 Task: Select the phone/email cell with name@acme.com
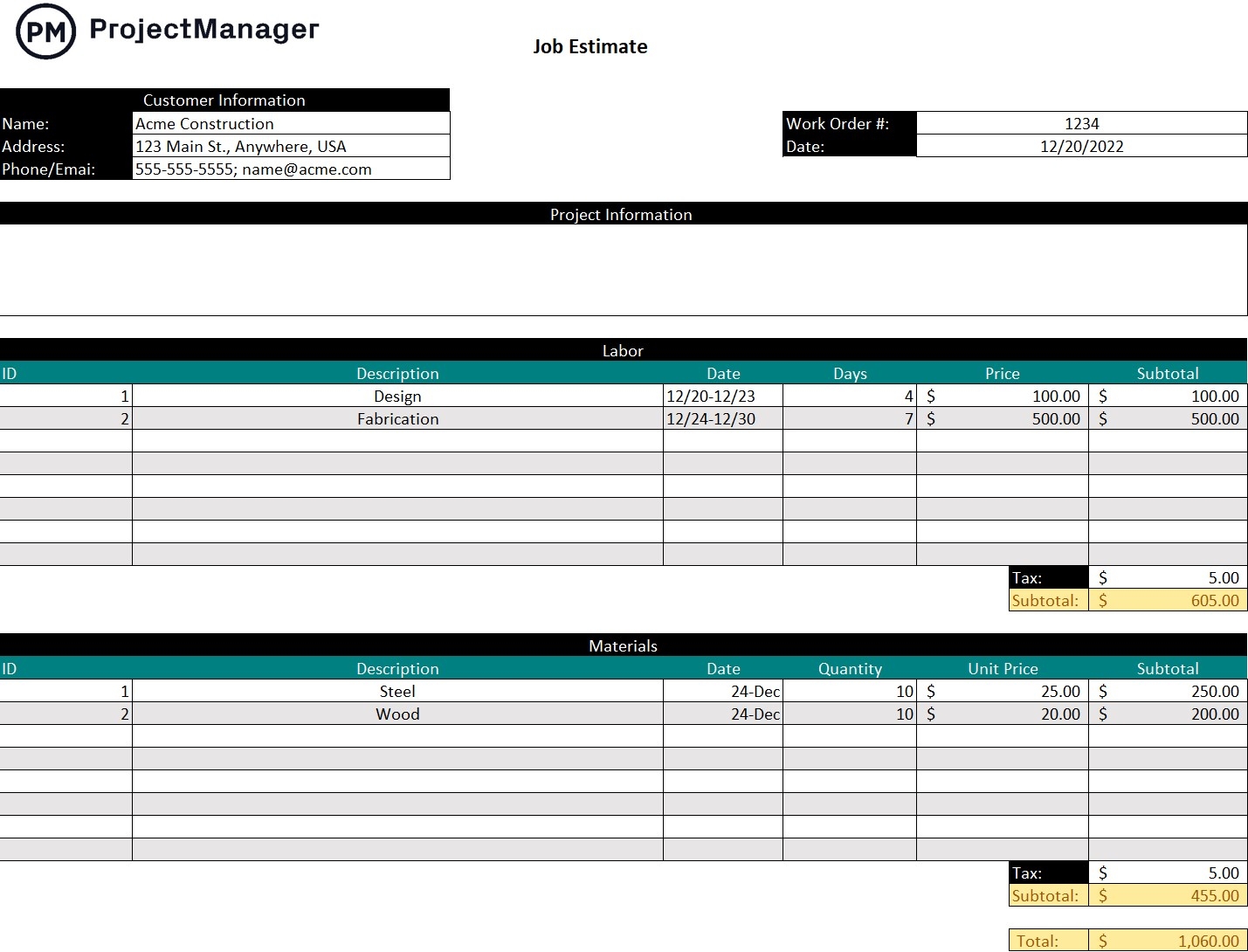(291, 169)
